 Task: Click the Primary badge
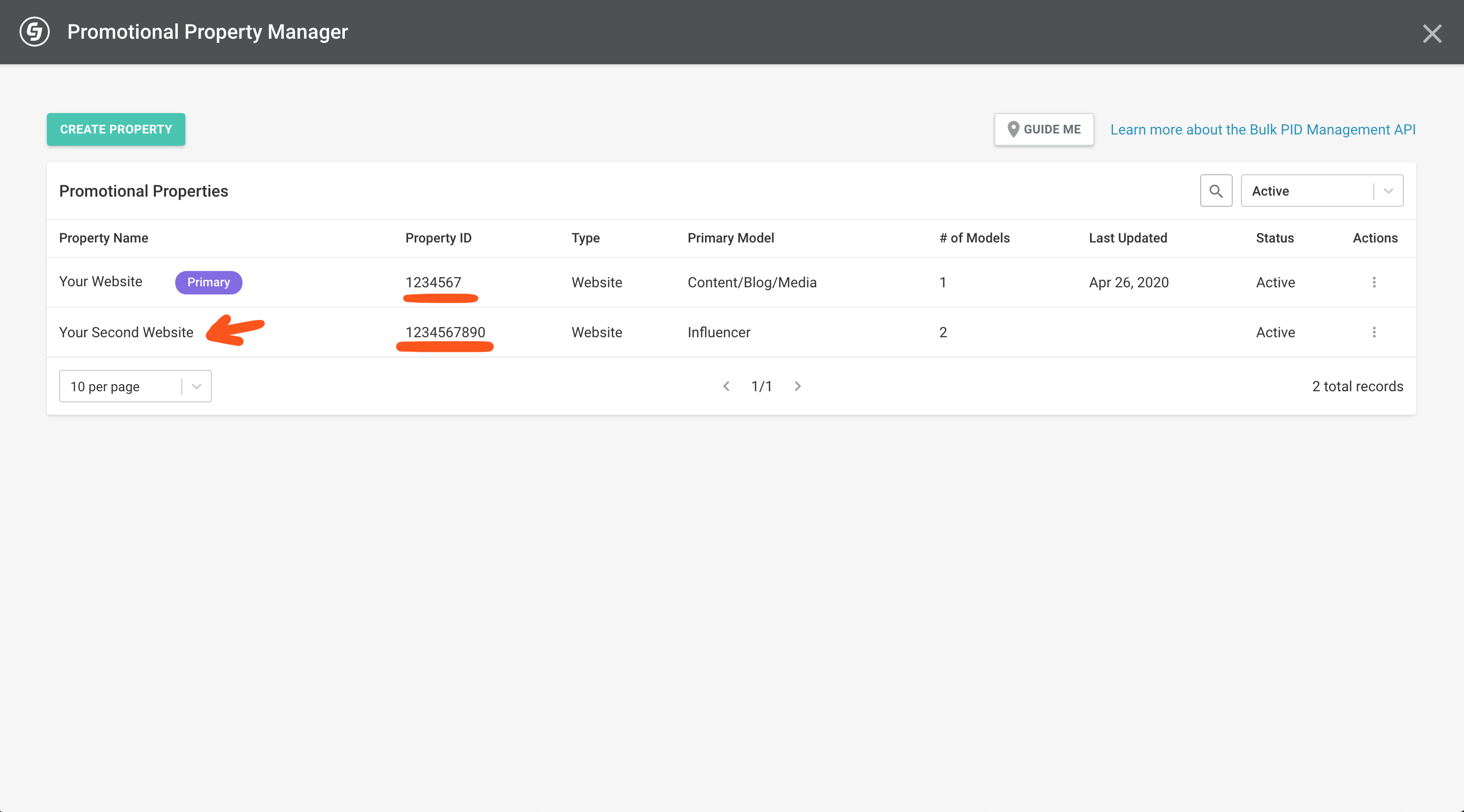(208, 282)
